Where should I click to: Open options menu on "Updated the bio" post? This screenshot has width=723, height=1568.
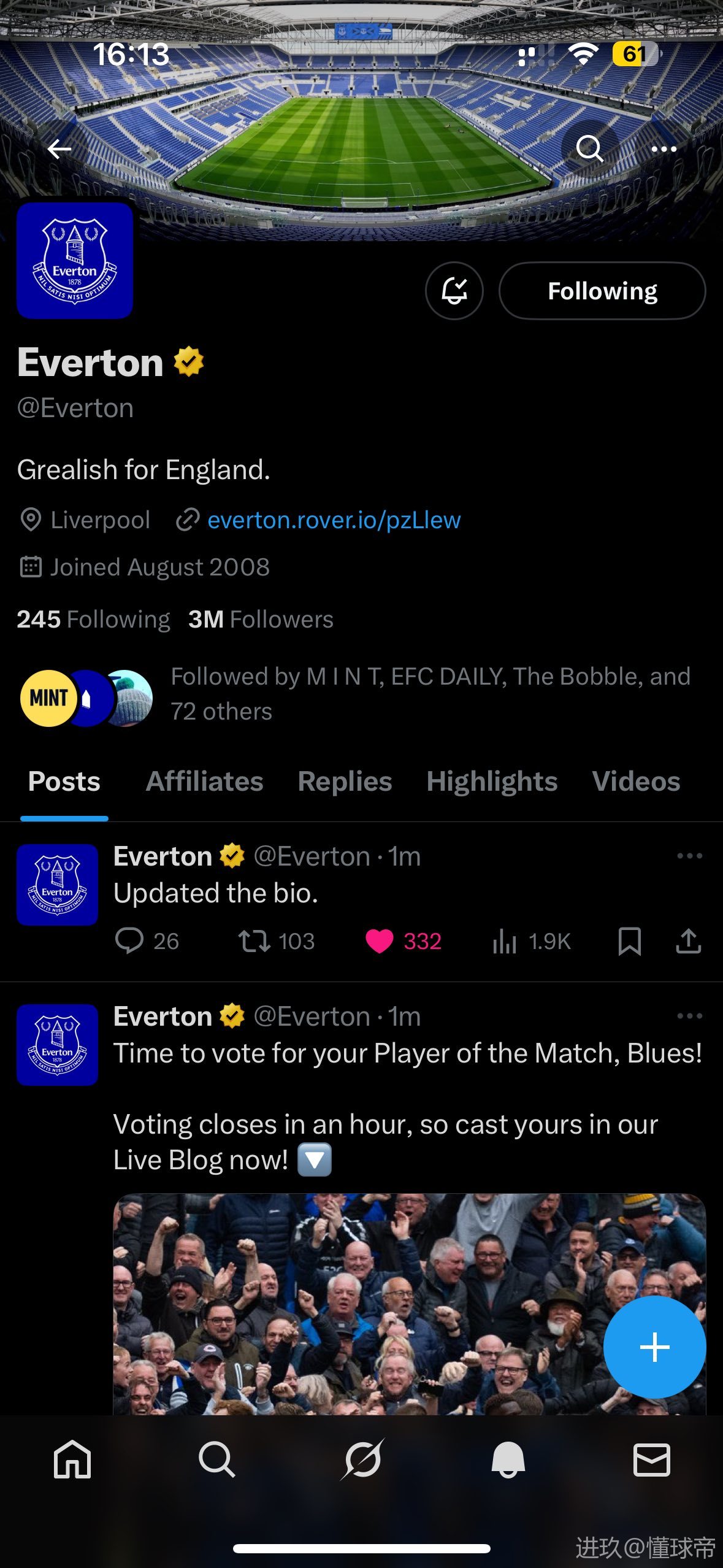point(689,856)
